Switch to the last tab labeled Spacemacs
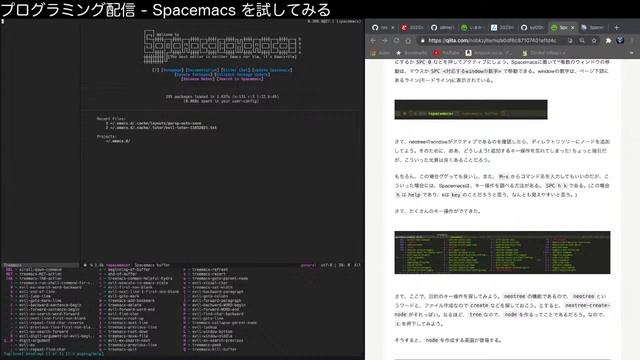This screenshot has height=360, width=640. (594, 27)
